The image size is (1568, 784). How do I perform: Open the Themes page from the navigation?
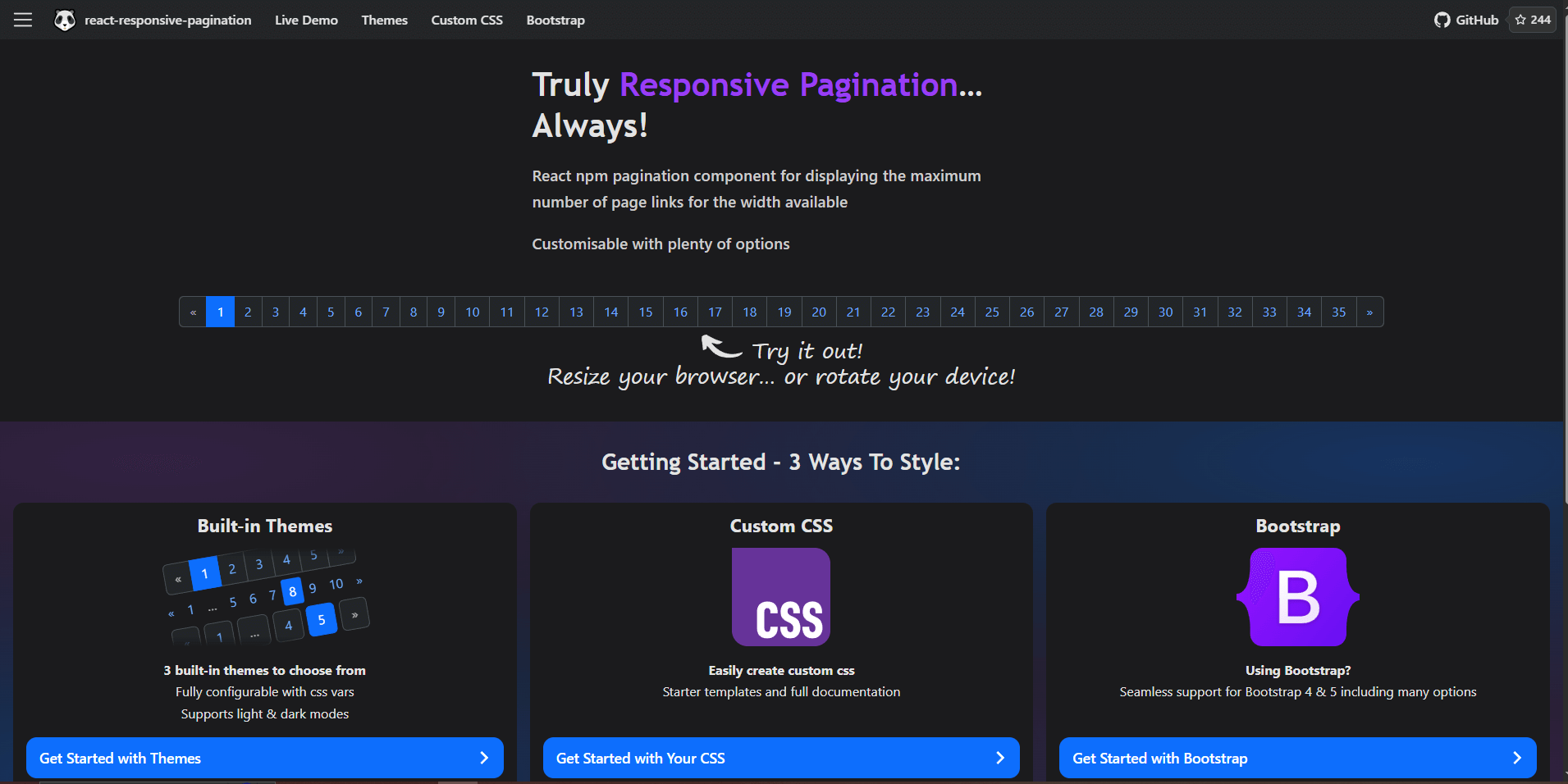coord(384,20)
